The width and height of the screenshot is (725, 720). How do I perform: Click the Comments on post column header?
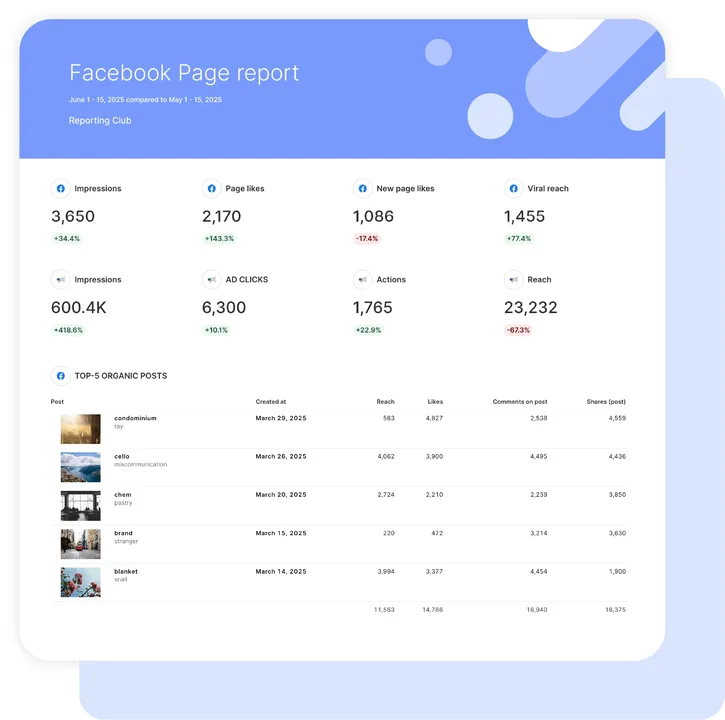tap(520, 402)
